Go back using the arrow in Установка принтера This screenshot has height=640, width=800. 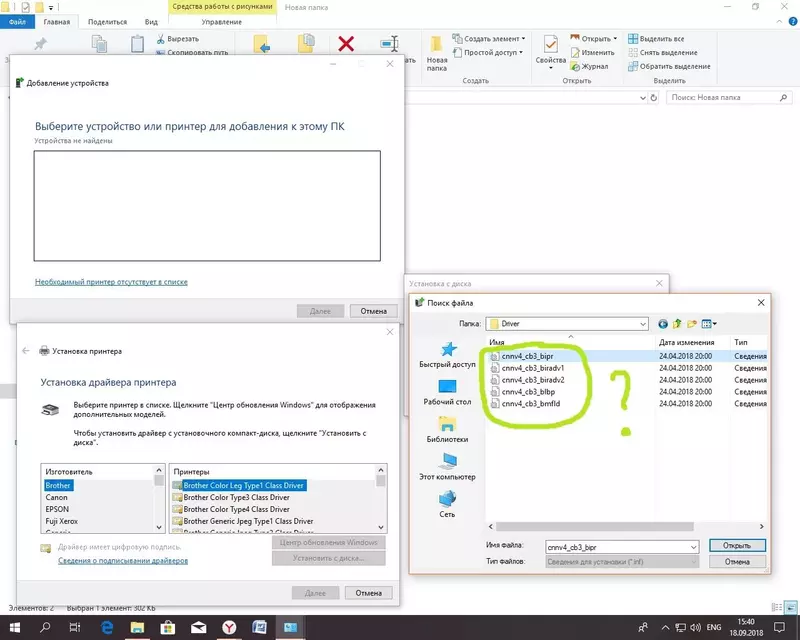coord(26,351)
